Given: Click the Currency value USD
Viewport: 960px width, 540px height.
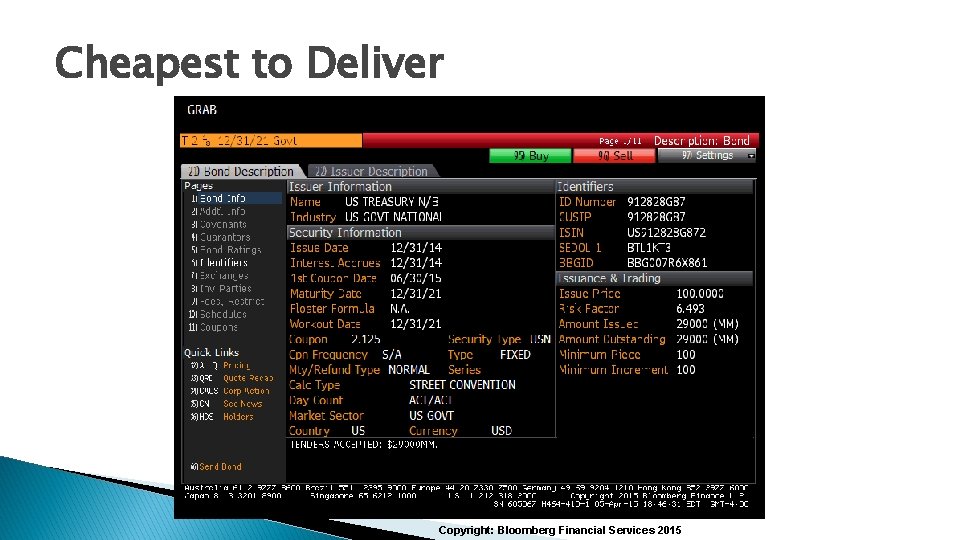Looking at the screenshot, I should pyautogui.click(x=501, y=431).
